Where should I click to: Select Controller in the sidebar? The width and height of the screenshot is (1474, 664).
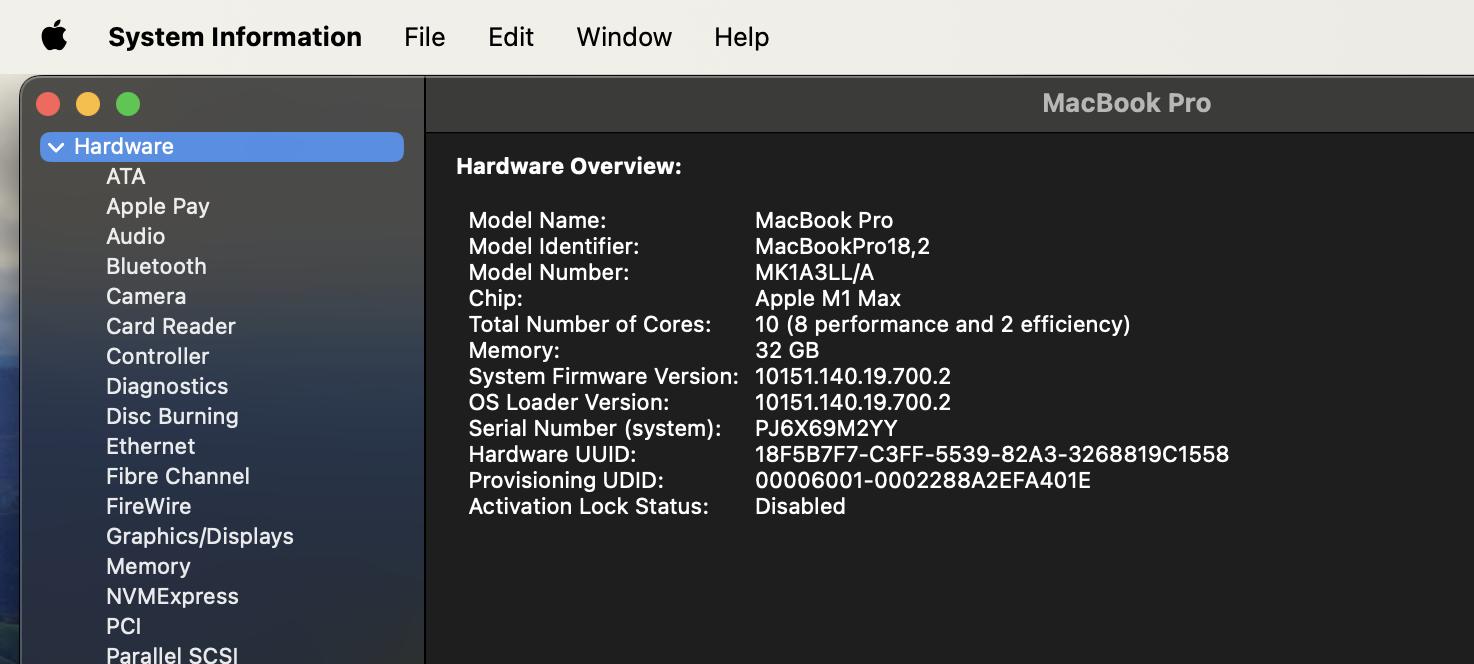pyautogui.click(x=158, y=356)
